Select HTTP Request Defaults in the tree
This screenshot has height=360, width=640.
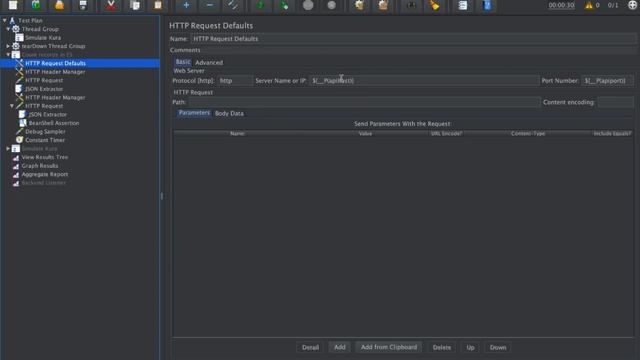(55, 63)
